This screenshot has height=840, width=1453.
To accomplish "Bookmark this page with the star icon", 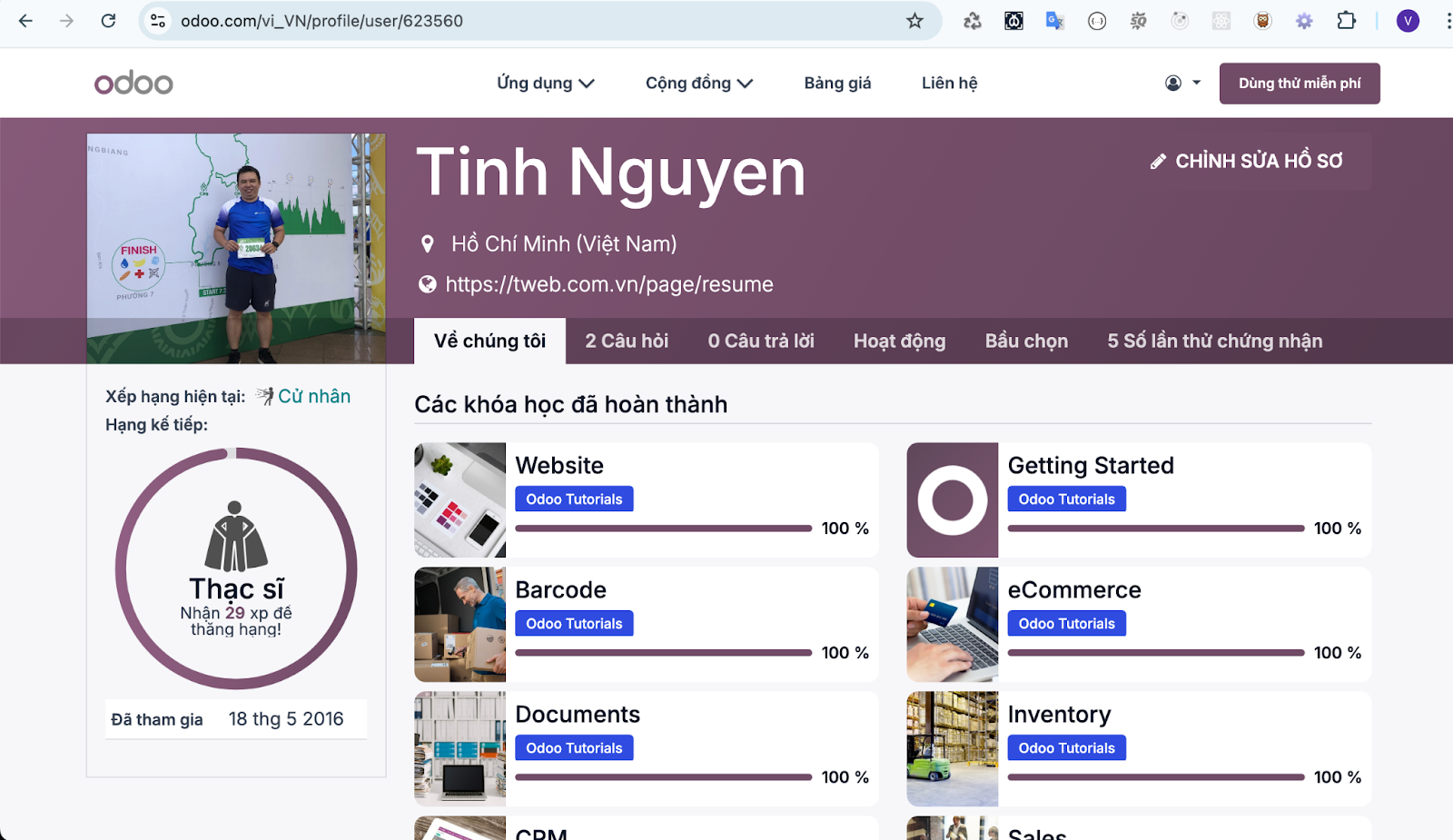I will click(x=914, y=20).
